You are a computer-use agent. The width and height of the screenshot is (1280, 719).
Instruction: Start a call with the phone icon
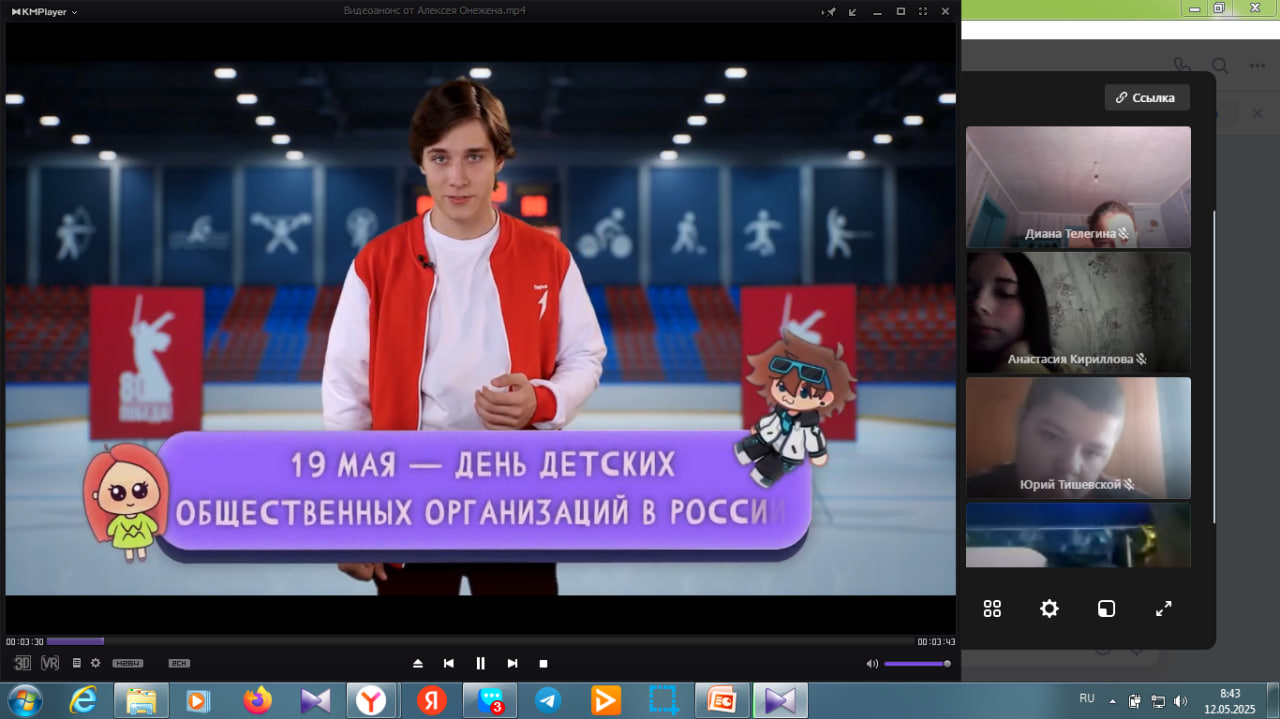pyautogui.click(x=1182, y=66)
